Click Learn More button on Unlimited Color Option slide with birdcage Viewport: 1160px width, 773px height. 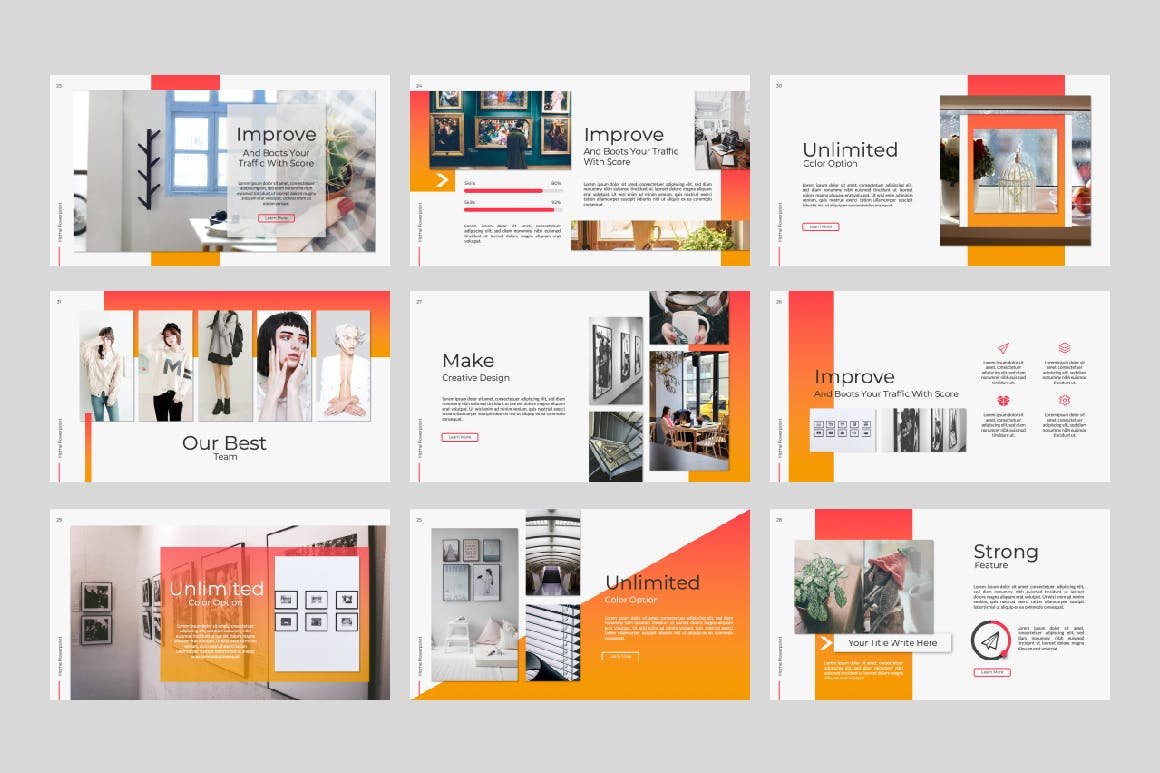pos(820,226)
